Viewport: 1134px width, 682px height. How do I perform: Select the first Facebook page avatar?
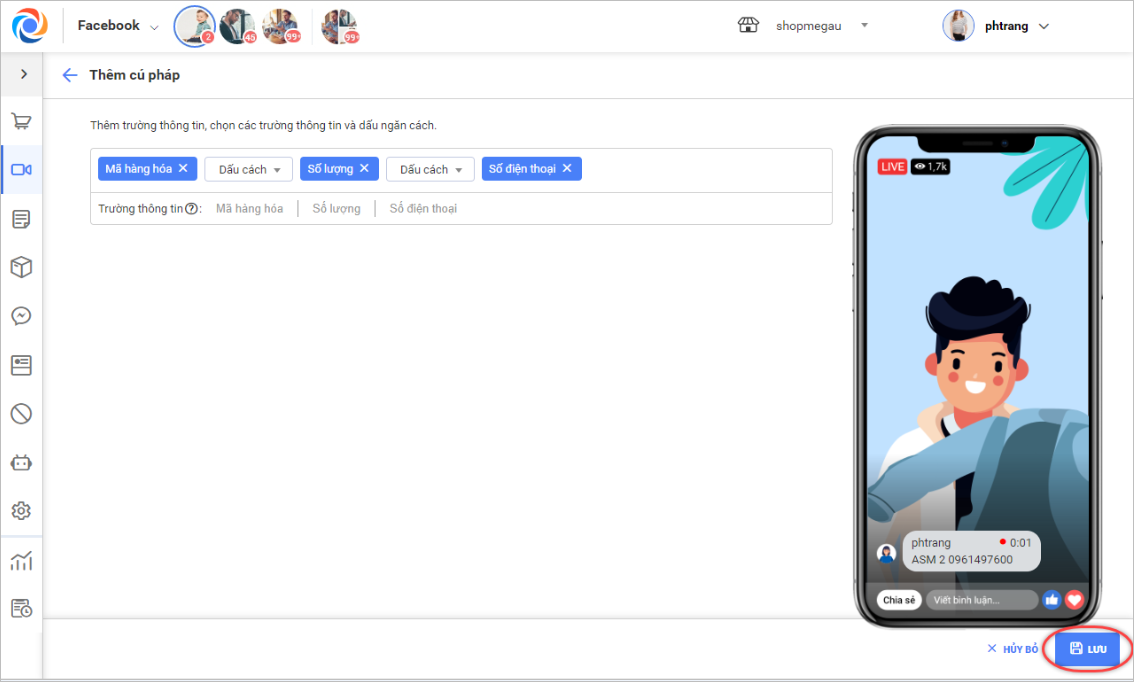[x=195, y=26]
